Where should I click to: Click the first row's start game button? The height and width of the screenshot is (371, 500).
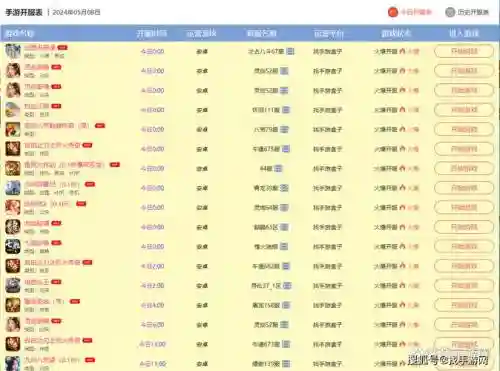pos(464,51)
